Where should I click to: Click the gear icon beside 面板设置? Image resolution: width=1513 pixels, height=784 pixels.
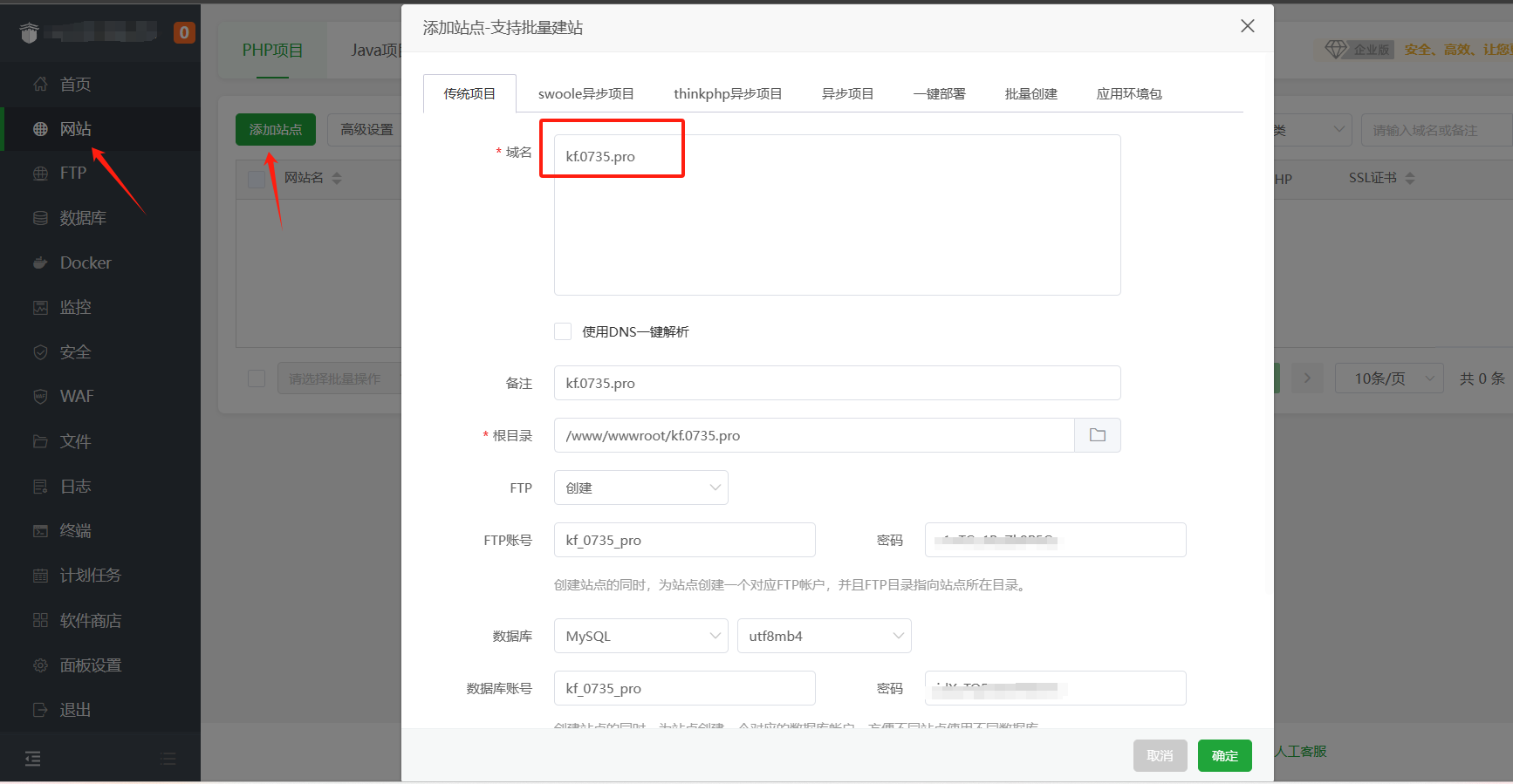(40, 665)
